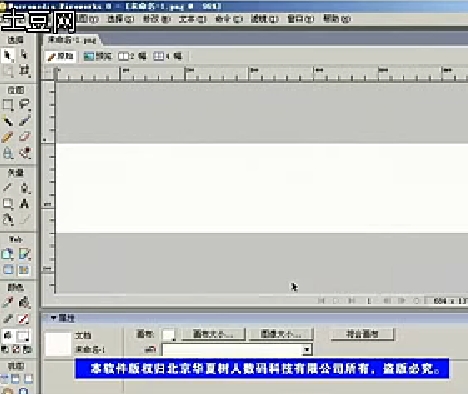Open the fill color box
Screen dimensions: 468x394
tap(24, 336)
